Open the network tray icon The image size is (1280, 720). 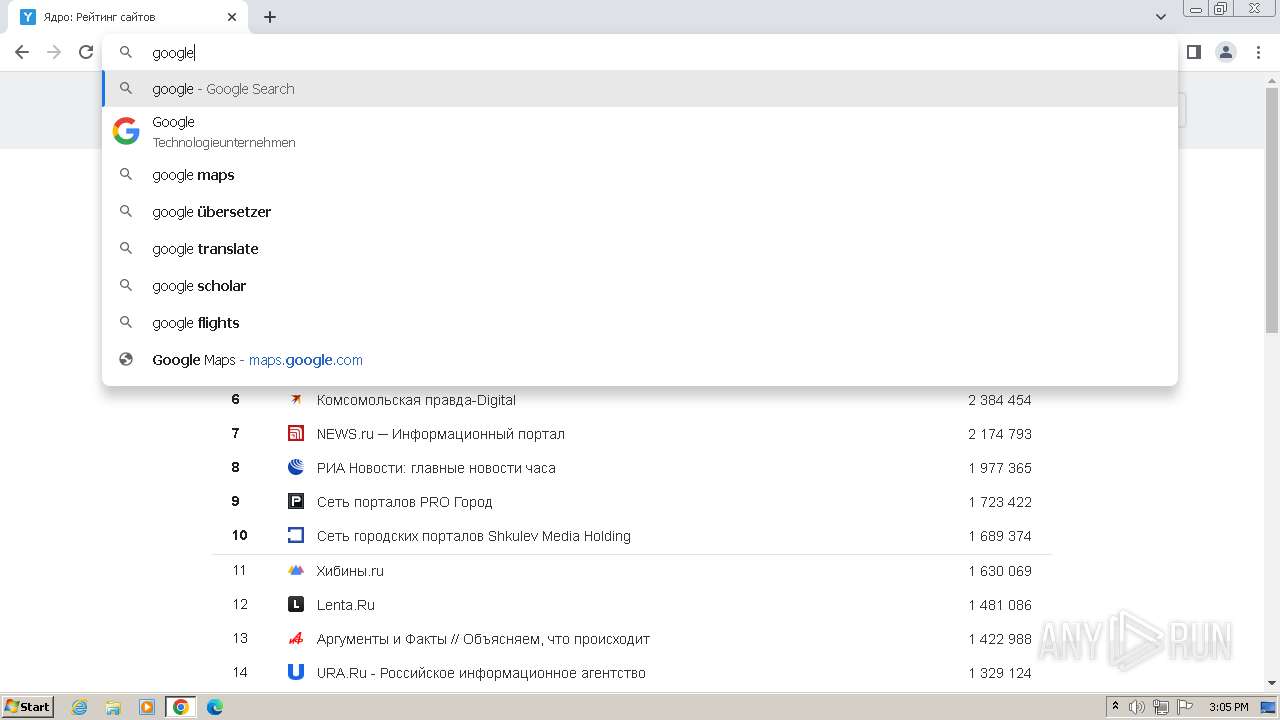1161,707
